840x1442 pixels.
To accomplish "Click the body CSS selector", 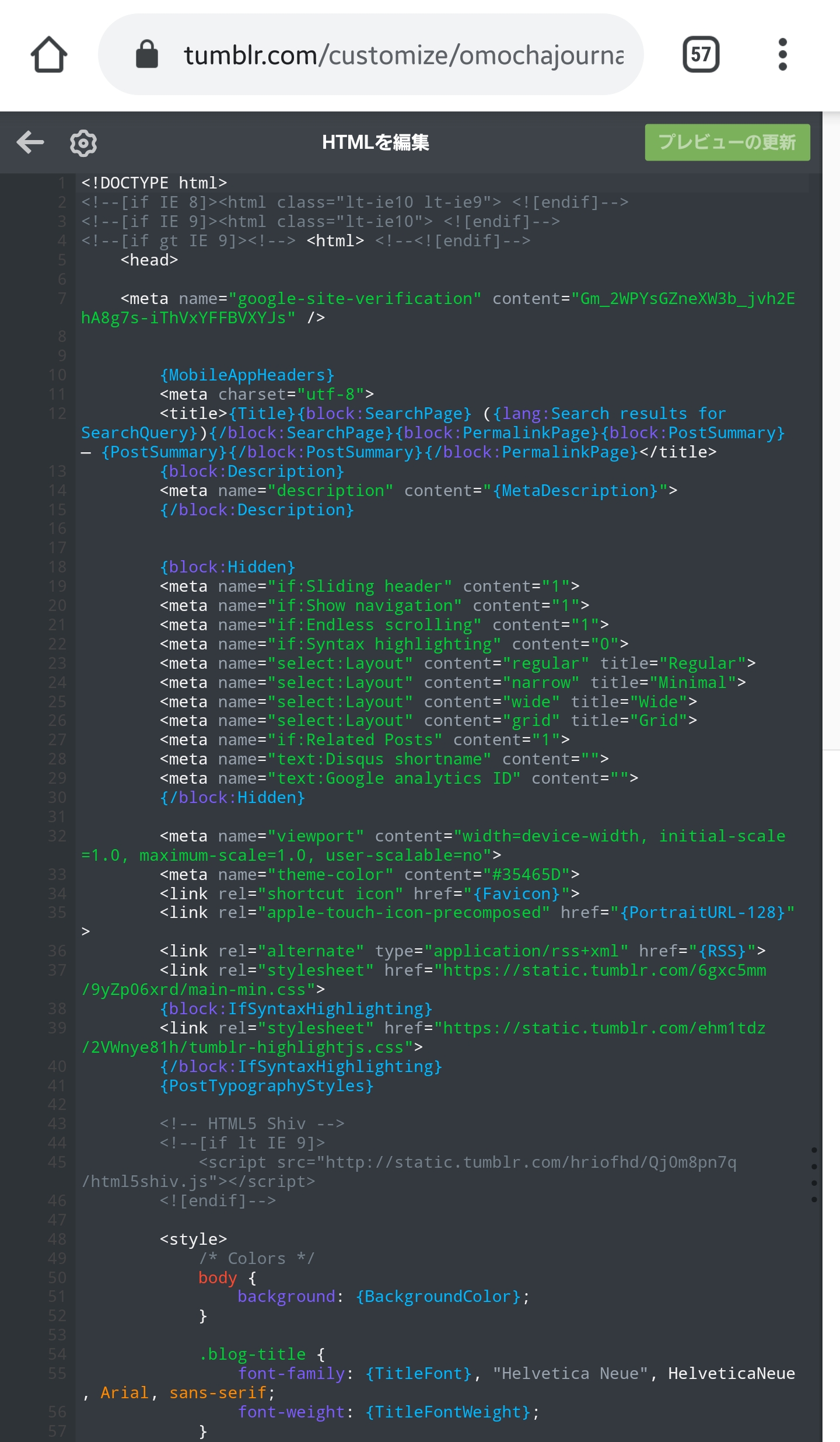I will click(x=218, y=1278).
